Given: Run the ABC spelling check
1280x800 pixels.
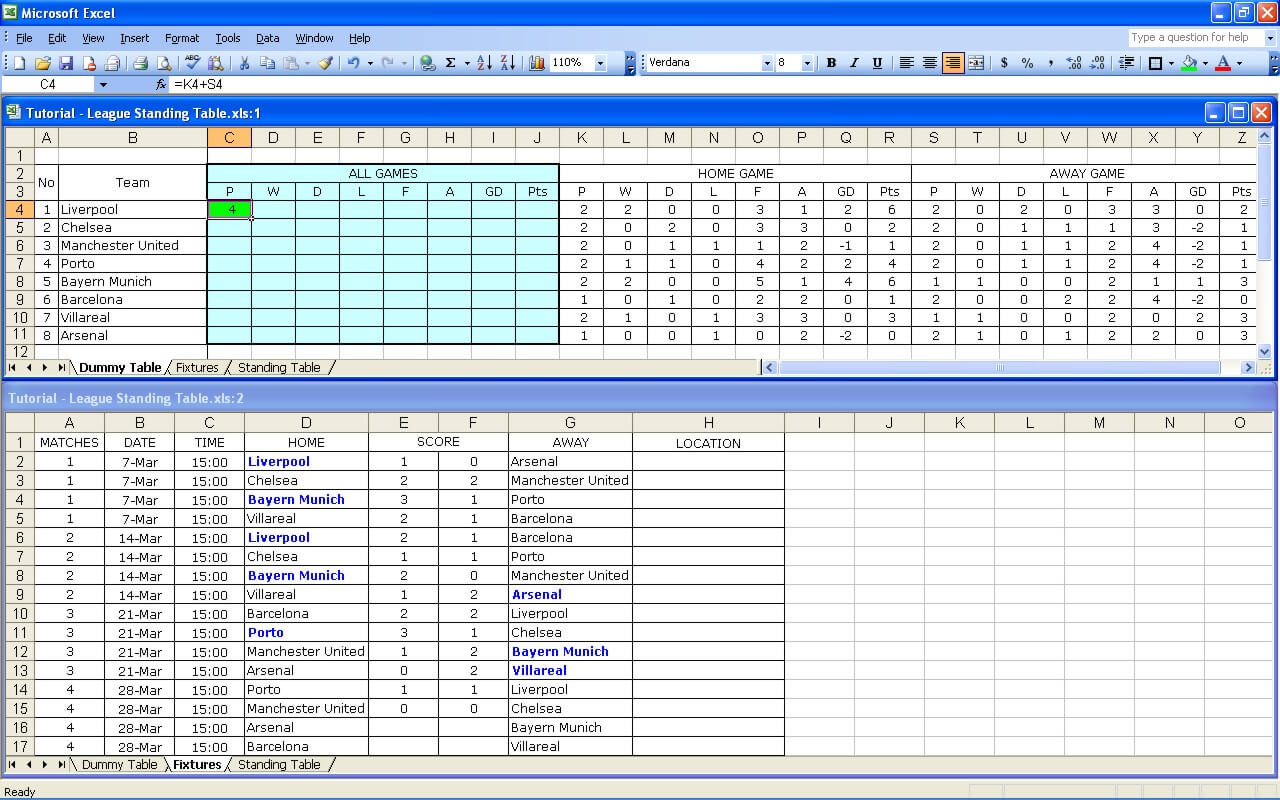Looking at the screenshot, I should point(193,63).
